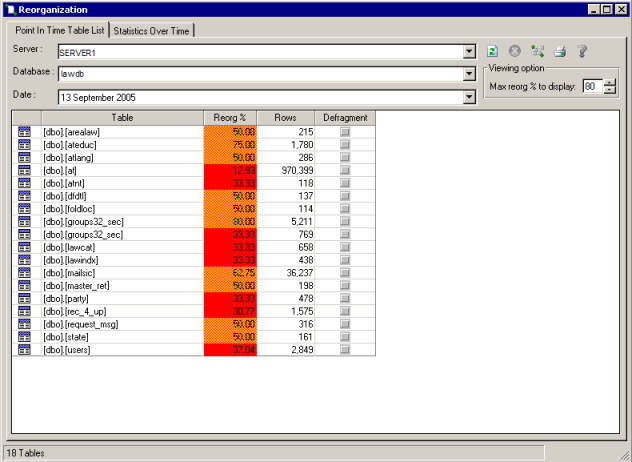This screenshot has height=462, width=632.
Task: Minimize the Reorganization window
Action: 594,9
